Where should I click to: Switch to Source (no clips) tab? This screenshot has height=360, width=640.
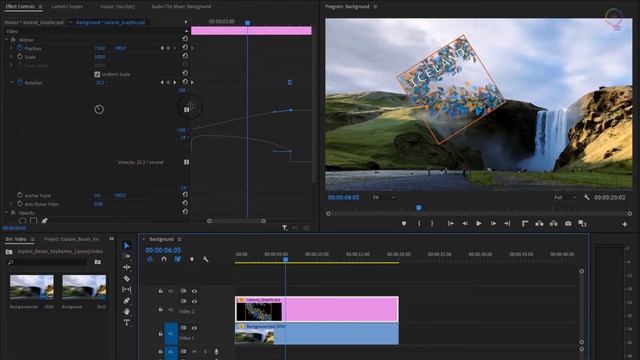tap(118, 7)
